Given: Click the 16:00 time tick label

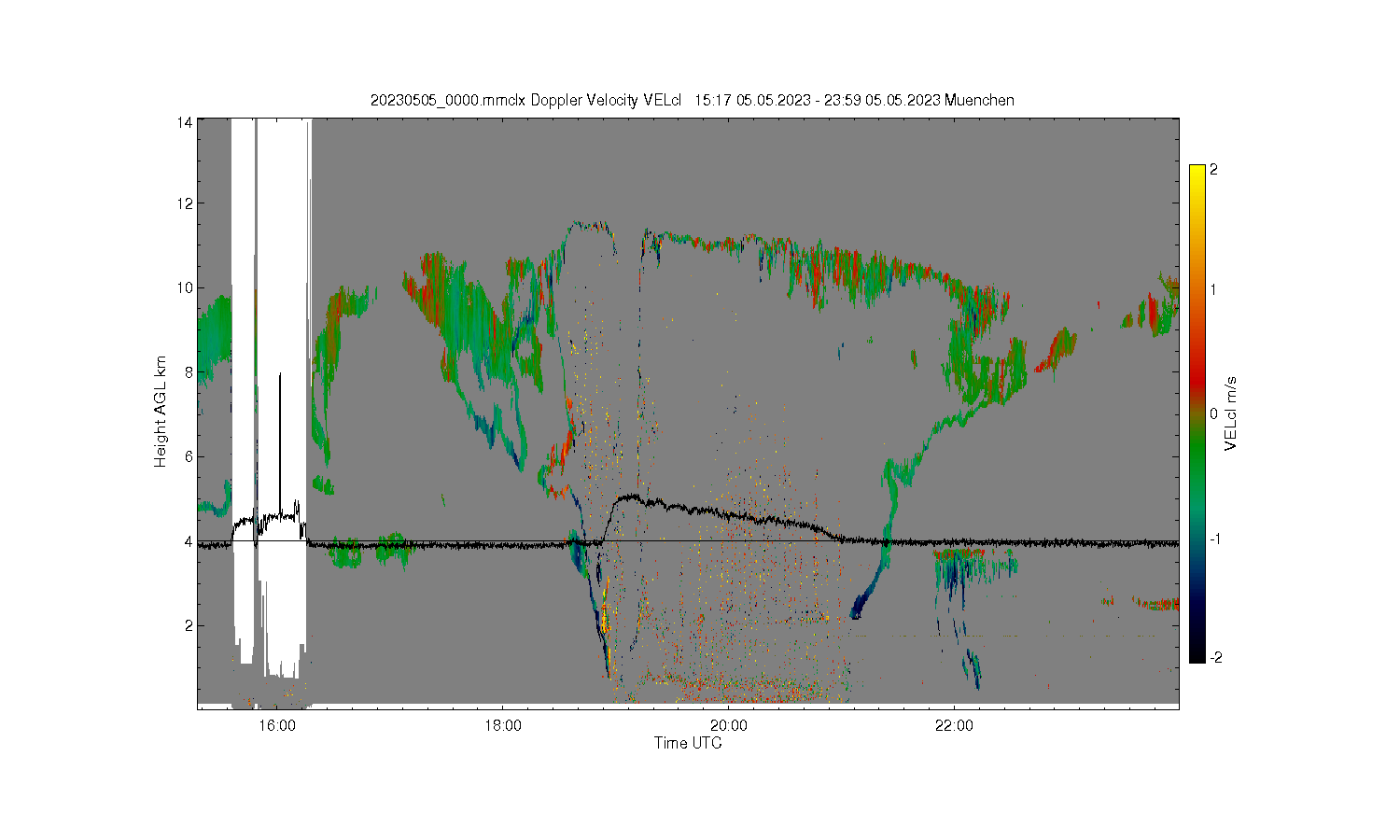Looking at the screenshot, I should pos(277,726).
